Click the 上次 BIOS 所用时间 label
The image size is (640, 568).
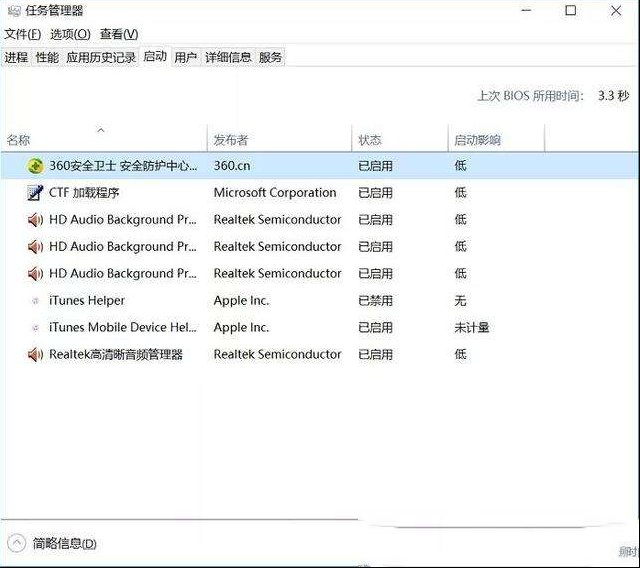pyautogui.click(x=531, y=96)
